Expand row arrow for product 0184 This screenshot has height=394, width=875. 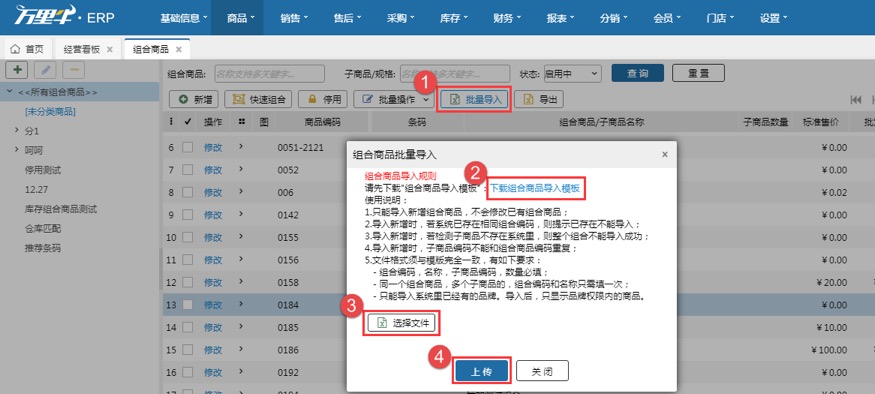coord(241,305)
